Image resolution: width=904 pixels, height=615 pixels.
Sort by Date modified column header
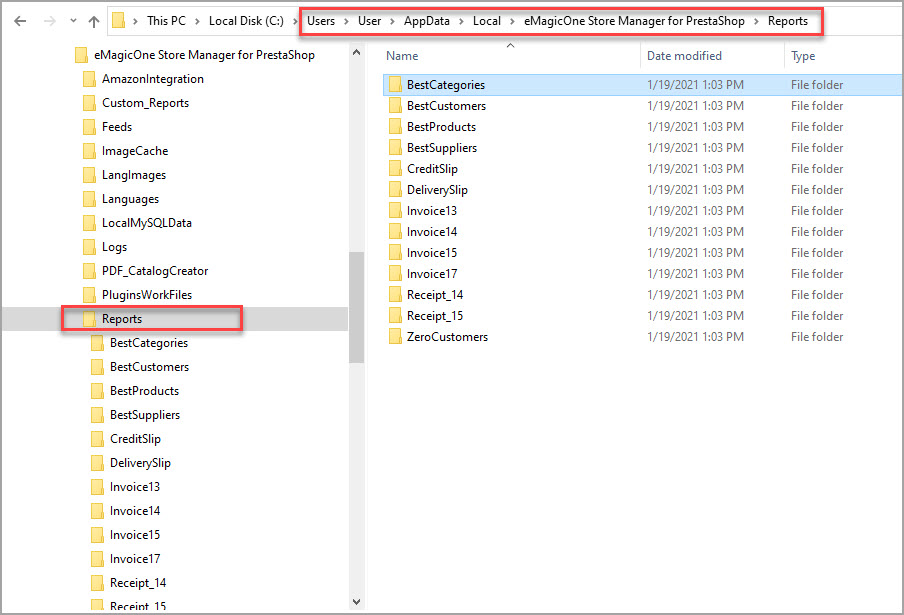[x=684, y=56]
